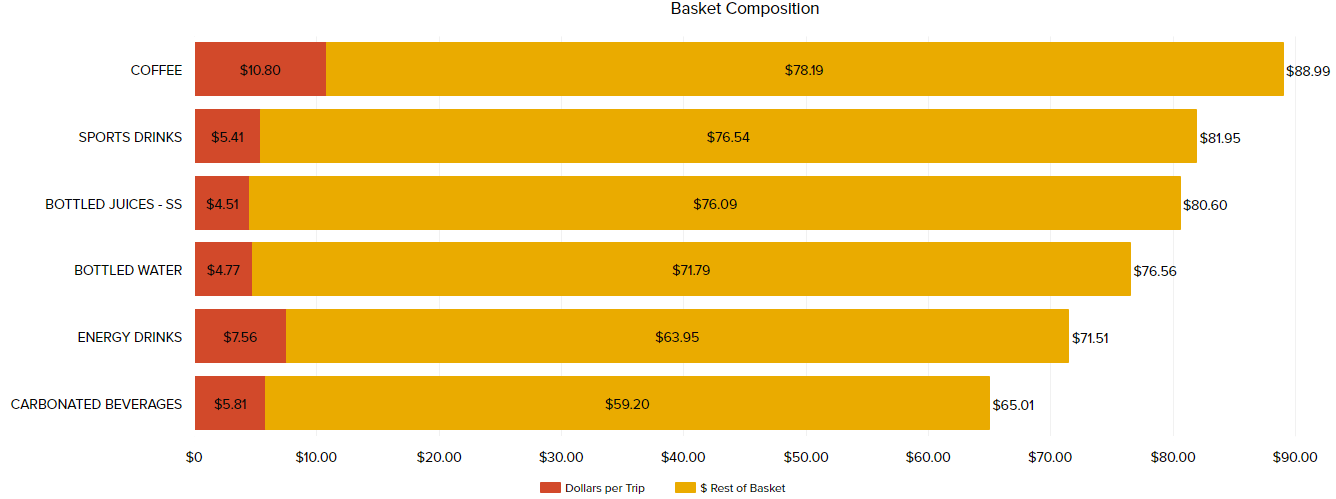Click the Sports Drinks $76.54 yellow segment
The height and width of the screenshot is (499, 1336).
728,137
